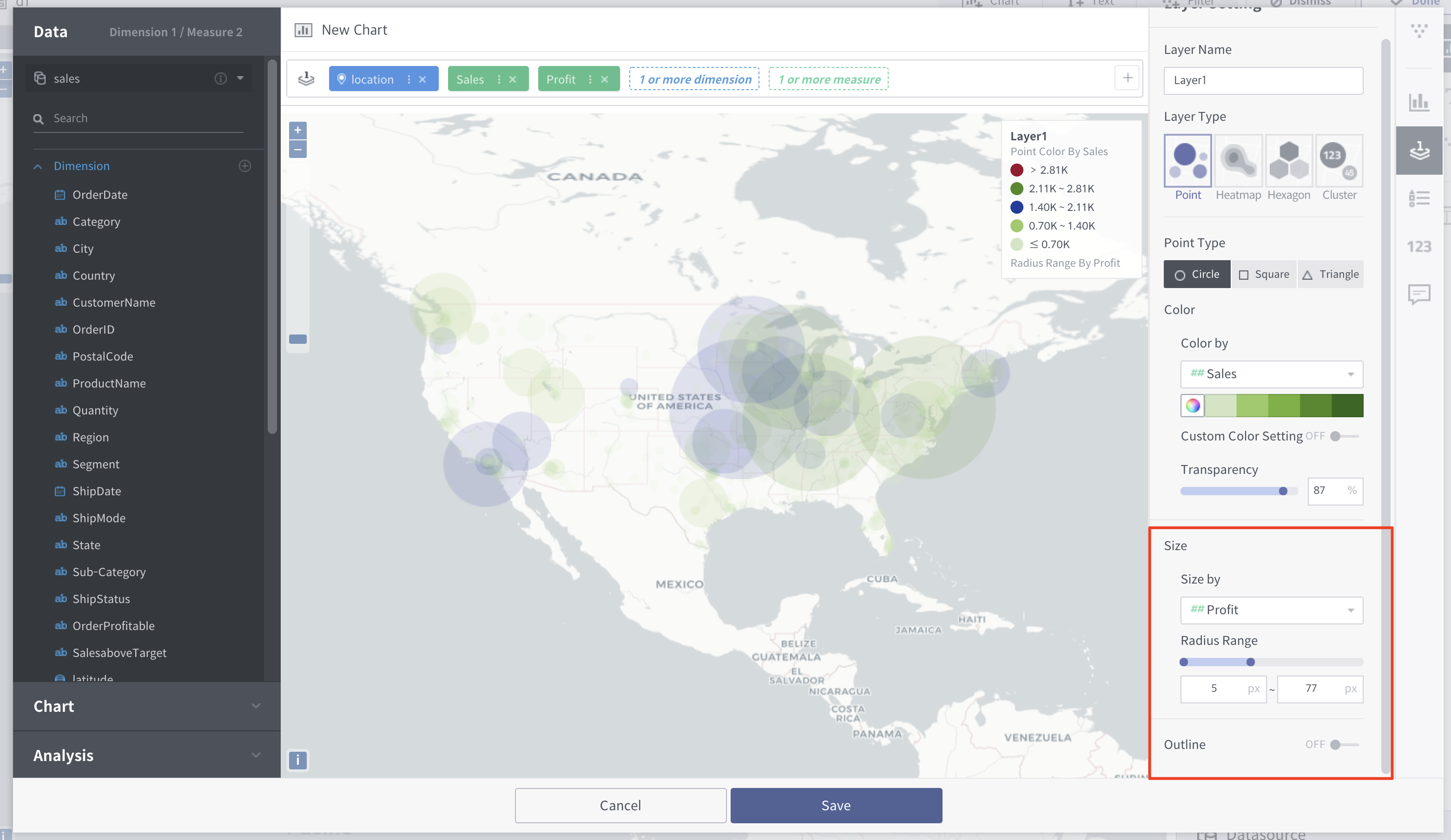Expand the Analysis panel
Image resolution: width=1451 pixels, height=840 pixels.
(256, 755)
